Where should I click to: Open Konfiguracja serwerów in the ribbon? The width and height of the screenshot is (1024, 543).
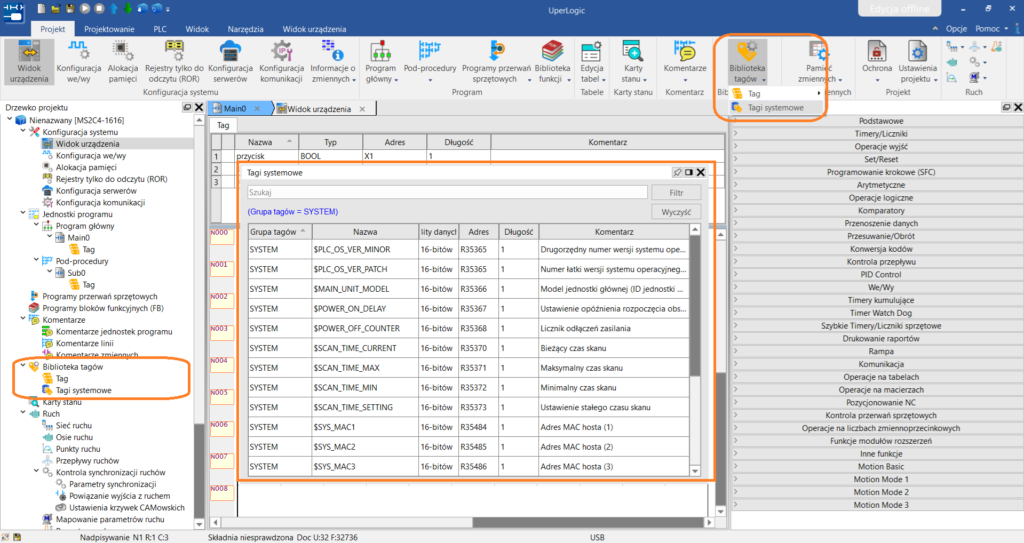coord(230,61)
